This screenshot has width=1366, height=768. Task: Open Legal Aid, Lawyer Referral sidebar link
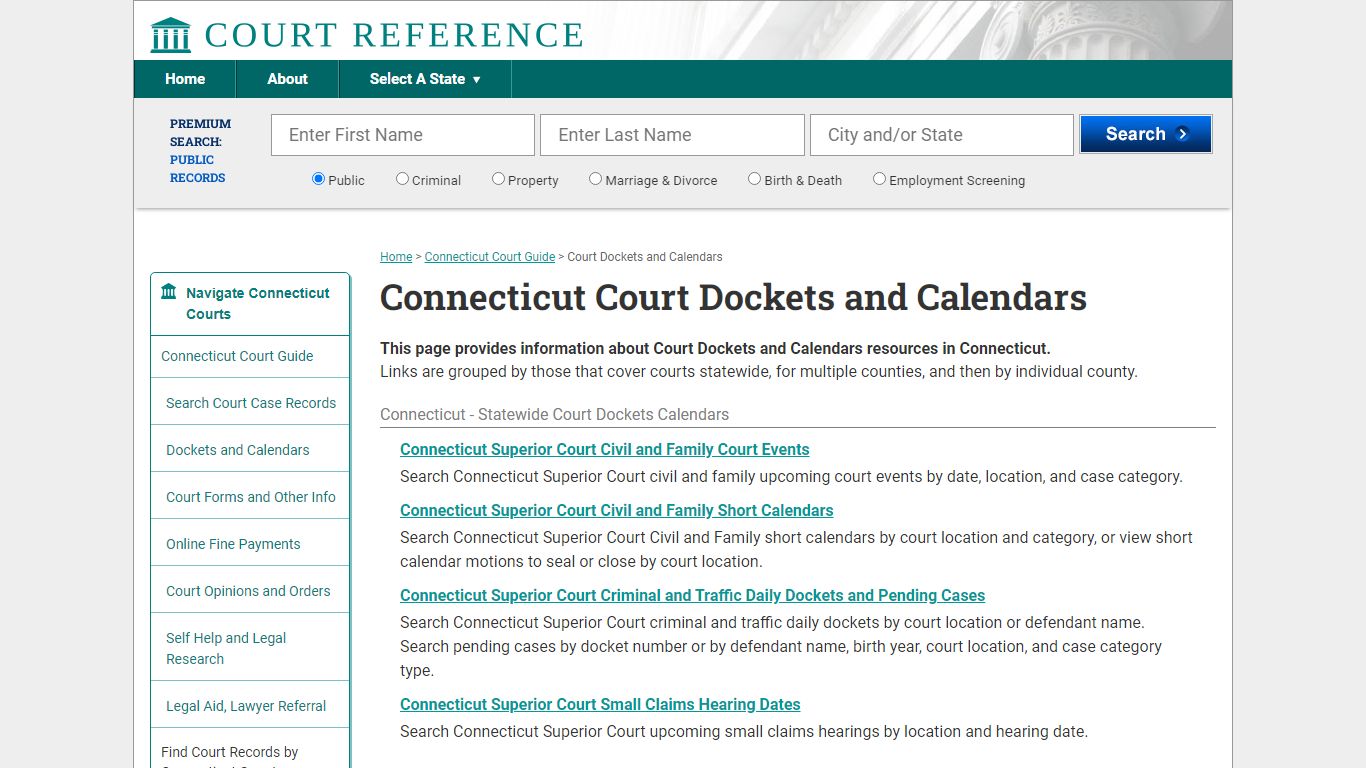point(246,706)
